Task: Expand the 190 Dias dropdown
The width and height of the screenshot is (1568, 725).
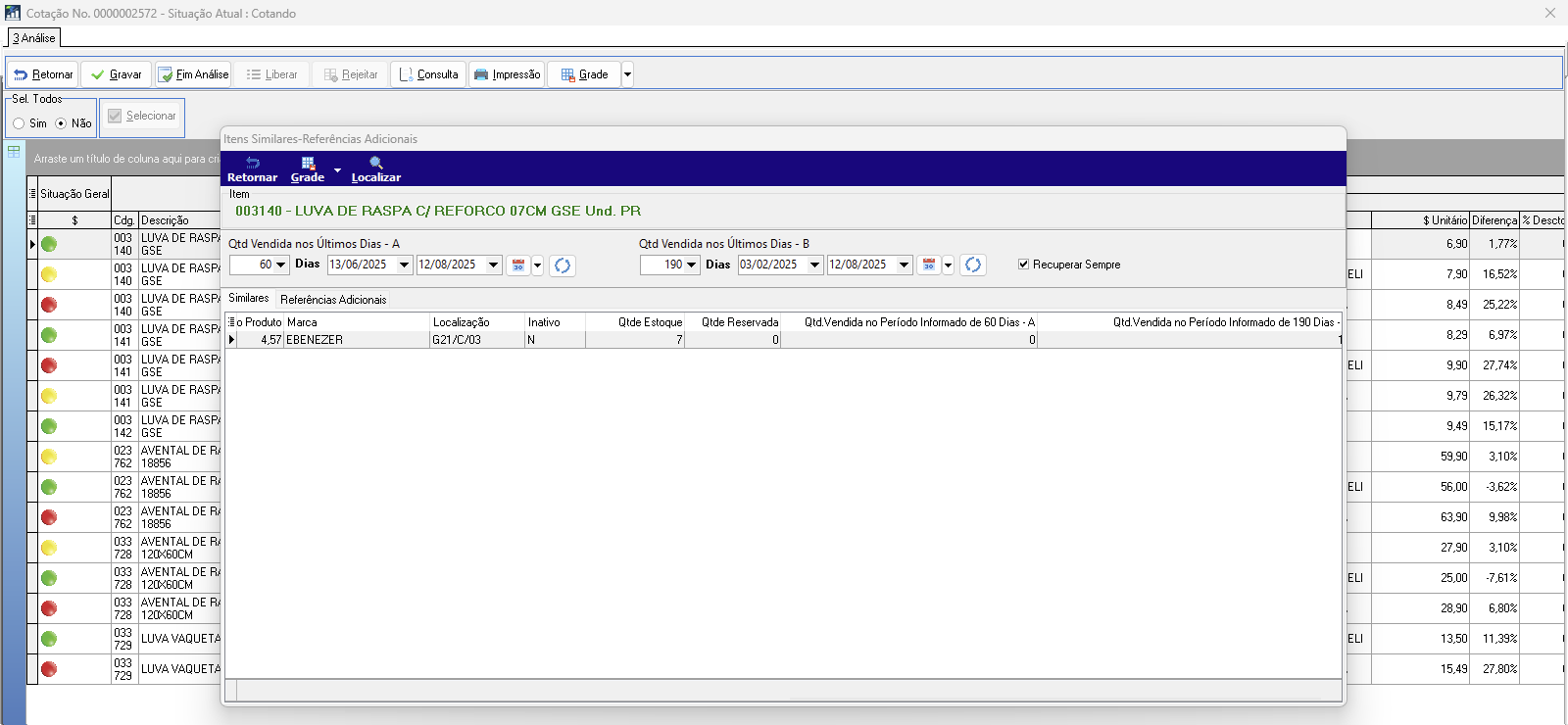Action: point(692,265)
